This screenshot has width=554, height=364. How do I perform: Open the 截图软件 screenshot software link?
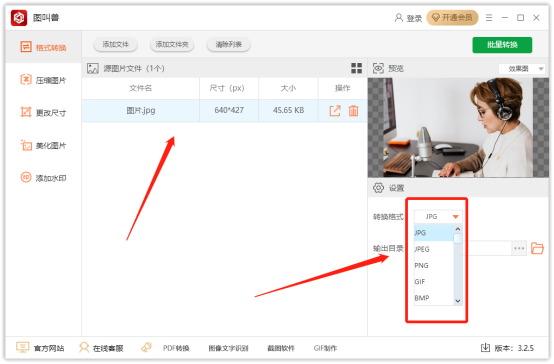[x=281, y=348]
